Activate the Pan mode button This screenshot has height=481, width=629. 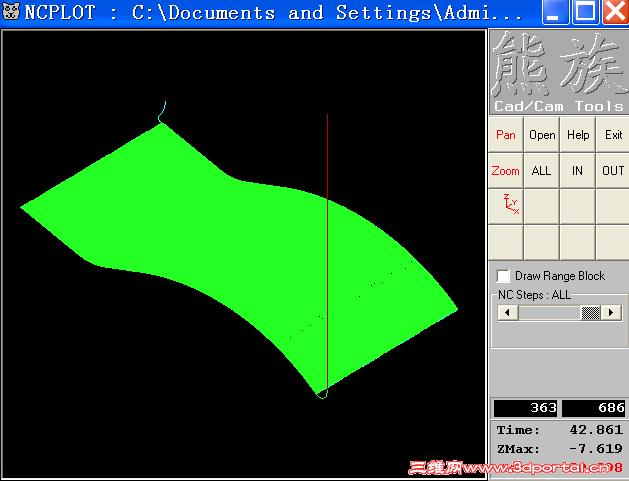click(506, 135)
